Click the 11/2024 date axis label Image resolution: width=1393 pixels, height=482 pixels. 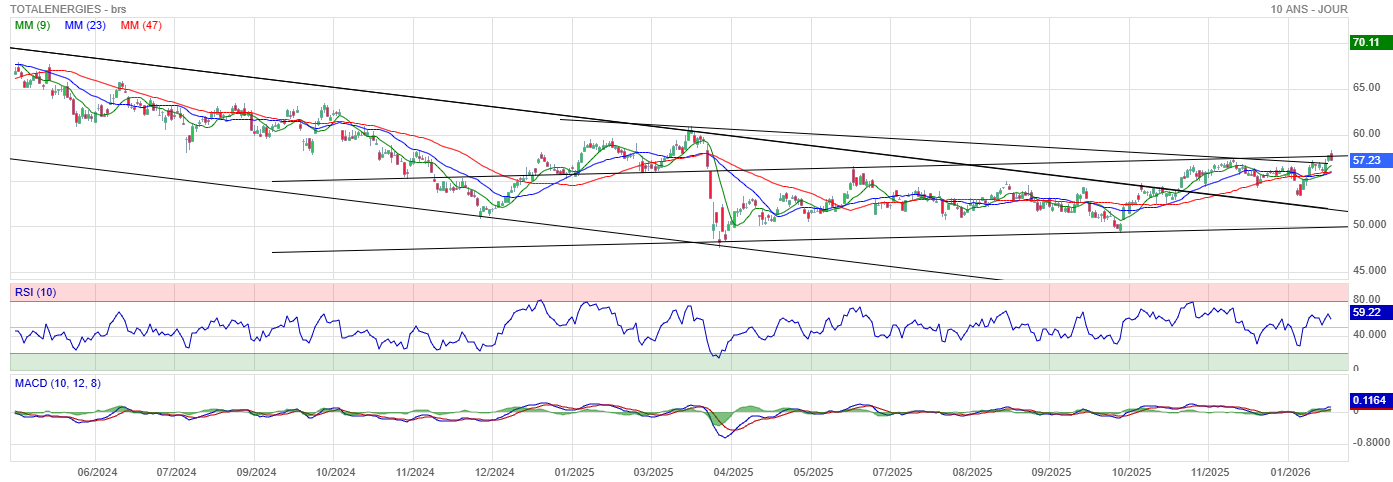point(414,471)
